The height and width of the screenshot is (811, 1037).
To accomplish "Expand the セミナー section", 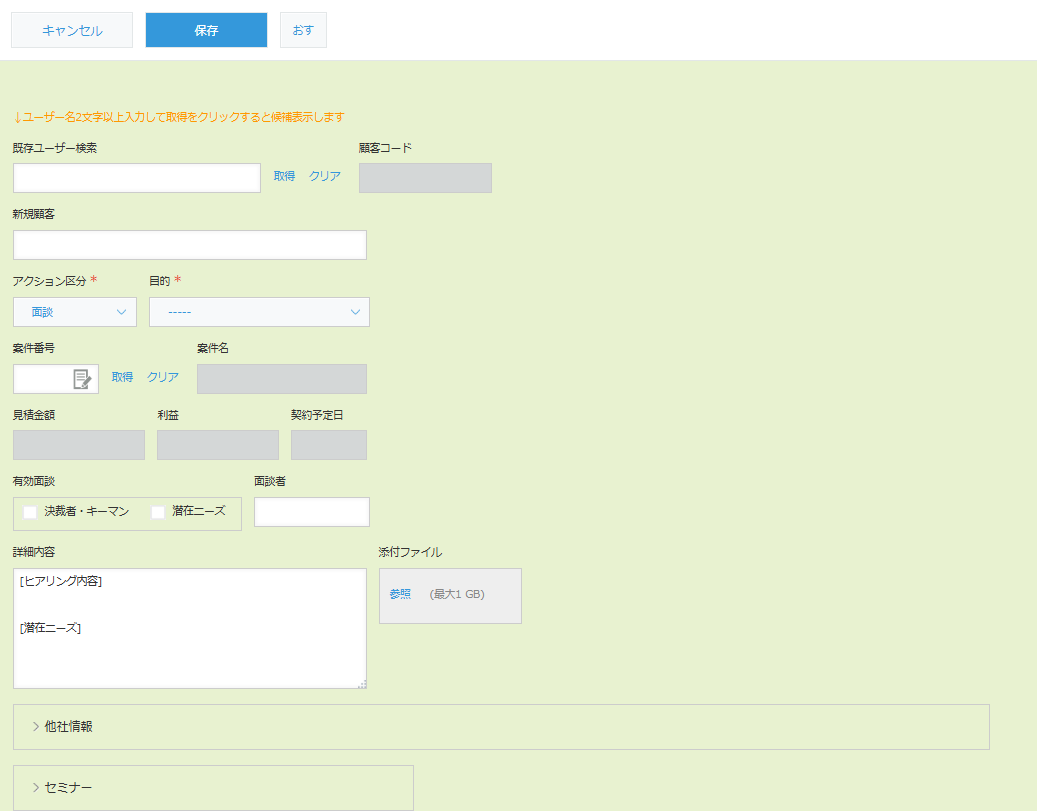I will pyautogui.click(x=213, y=787).
